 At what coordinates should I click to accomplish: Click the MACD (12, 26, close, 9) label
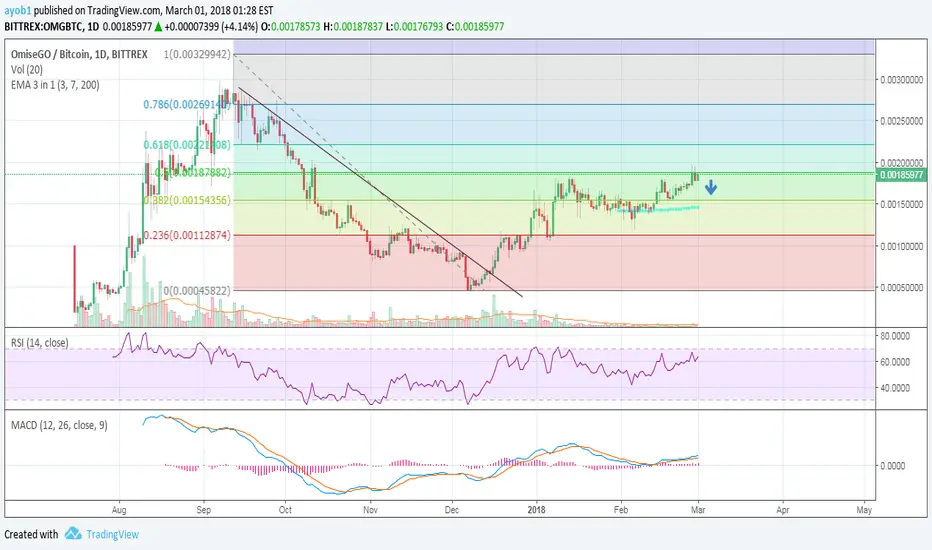(x=59, y=425)
